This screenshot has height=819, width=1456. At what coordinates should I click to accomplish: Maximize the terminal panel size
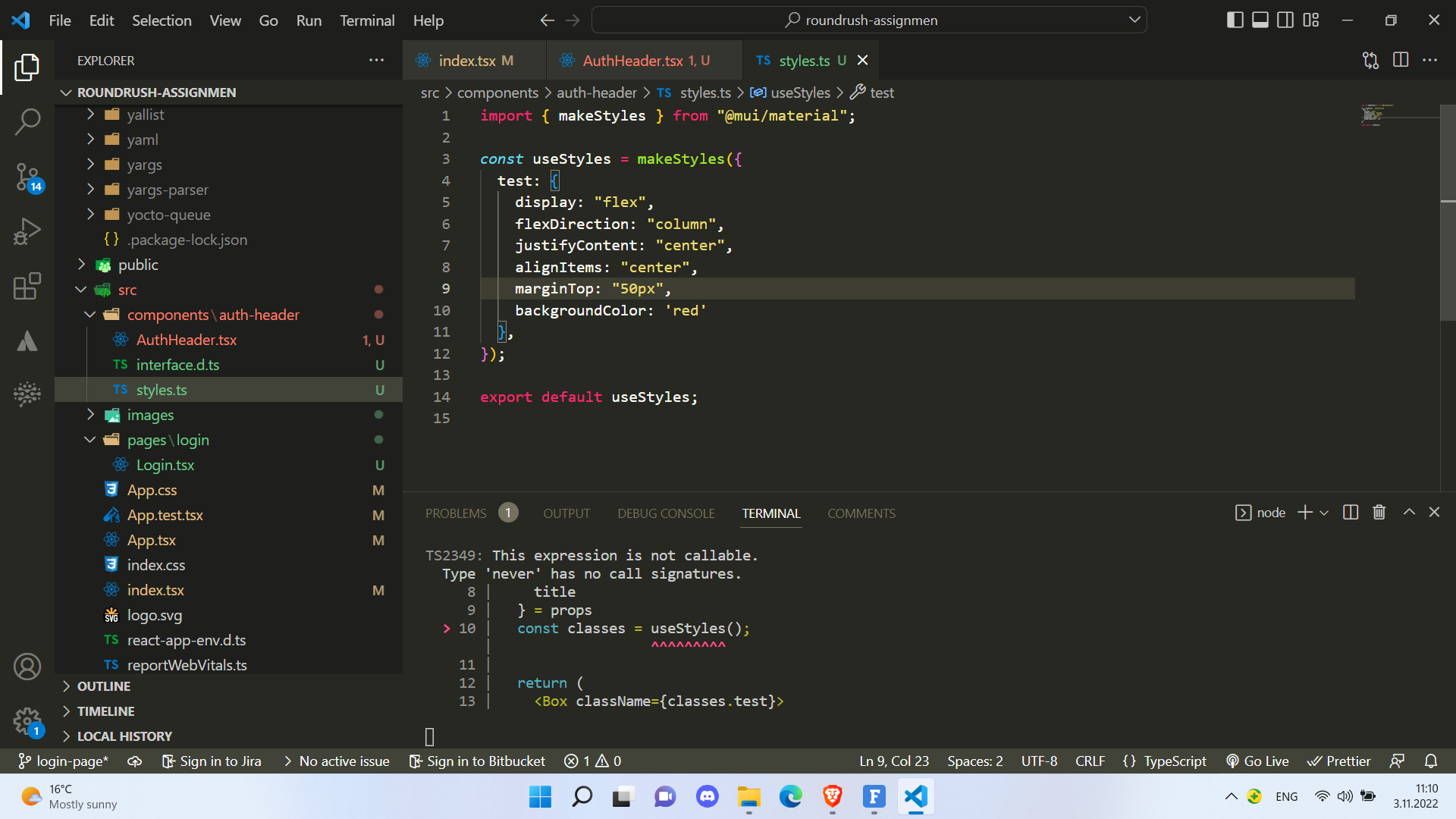pyautogui.click(x=1409, y=513)
